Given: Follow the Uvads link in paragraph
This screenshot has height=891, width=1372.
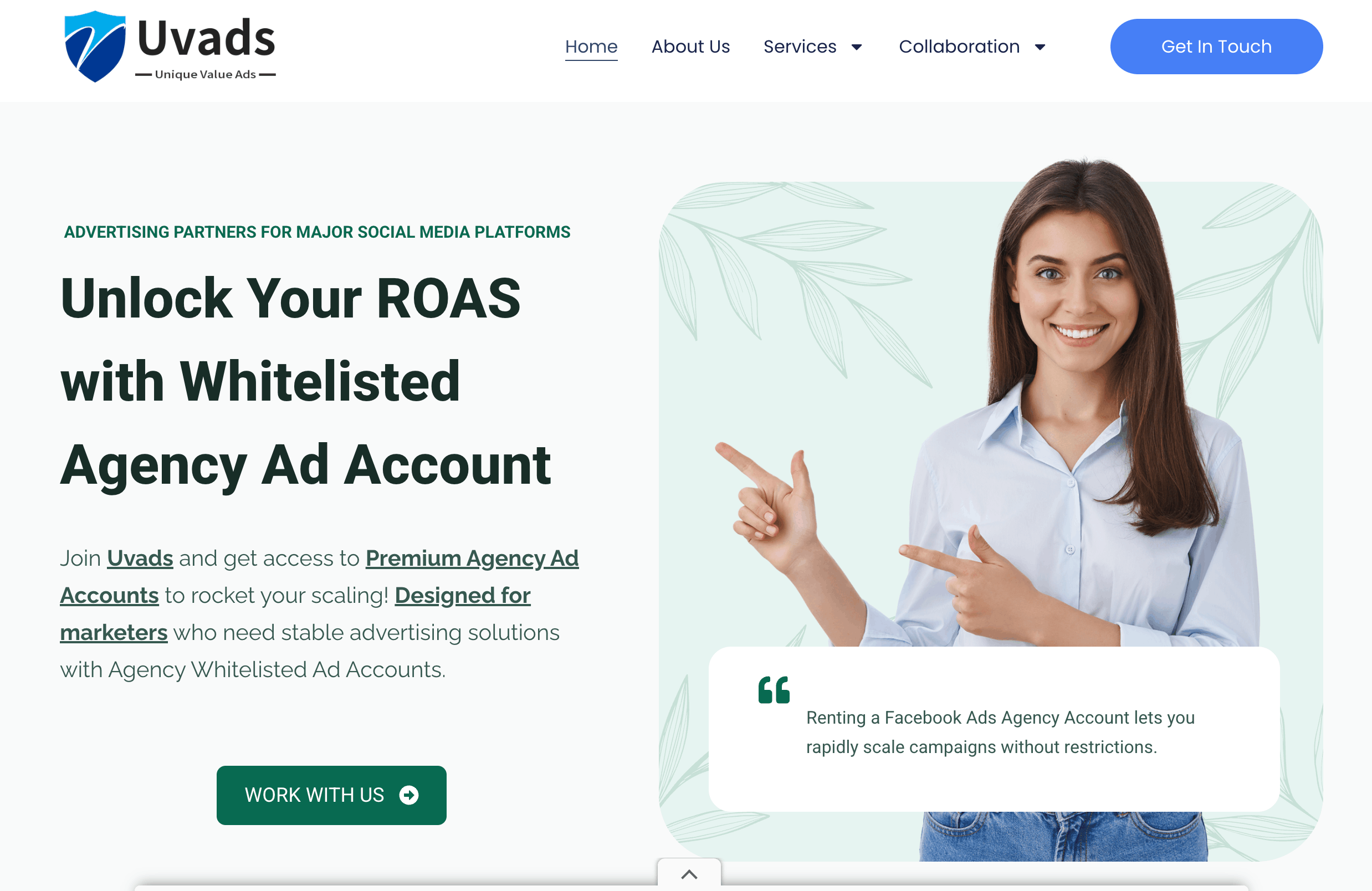Looking at the screenshot, I should [x=140, y=558].
